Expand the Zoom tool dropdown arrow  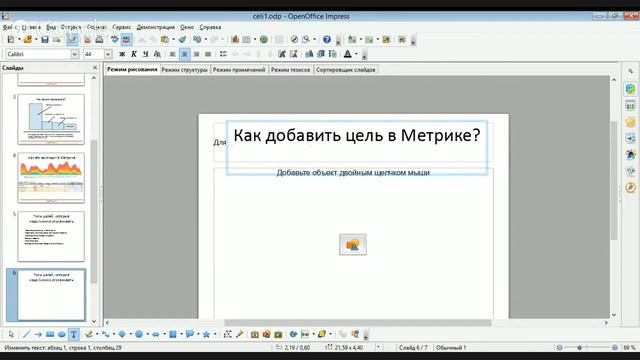point(314,40)
